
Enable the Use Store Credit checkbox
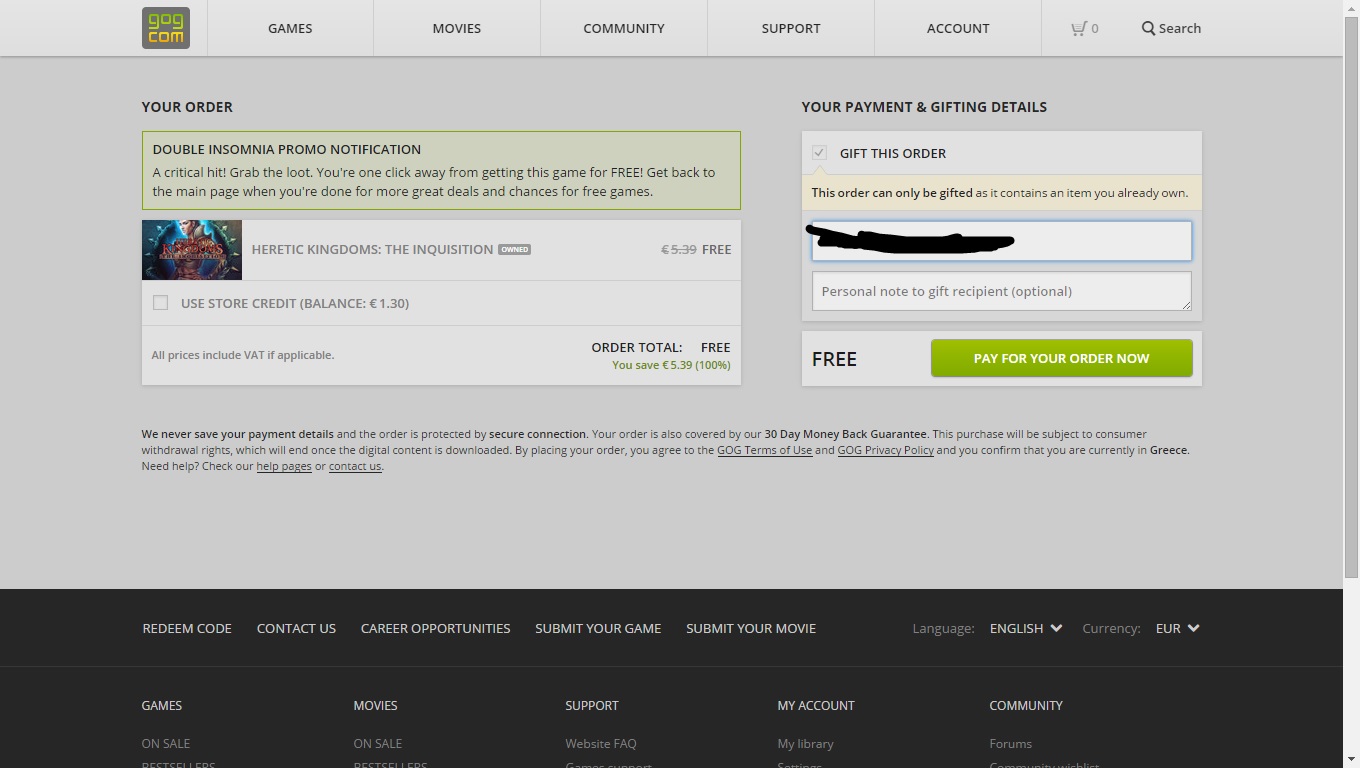pos(160,303)
